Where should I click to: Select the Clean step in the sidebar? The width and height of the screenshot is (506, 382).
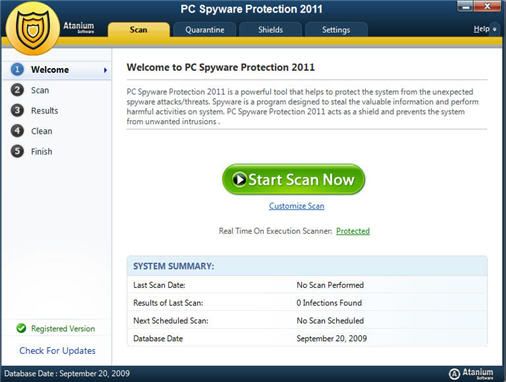tap(42, 131)
